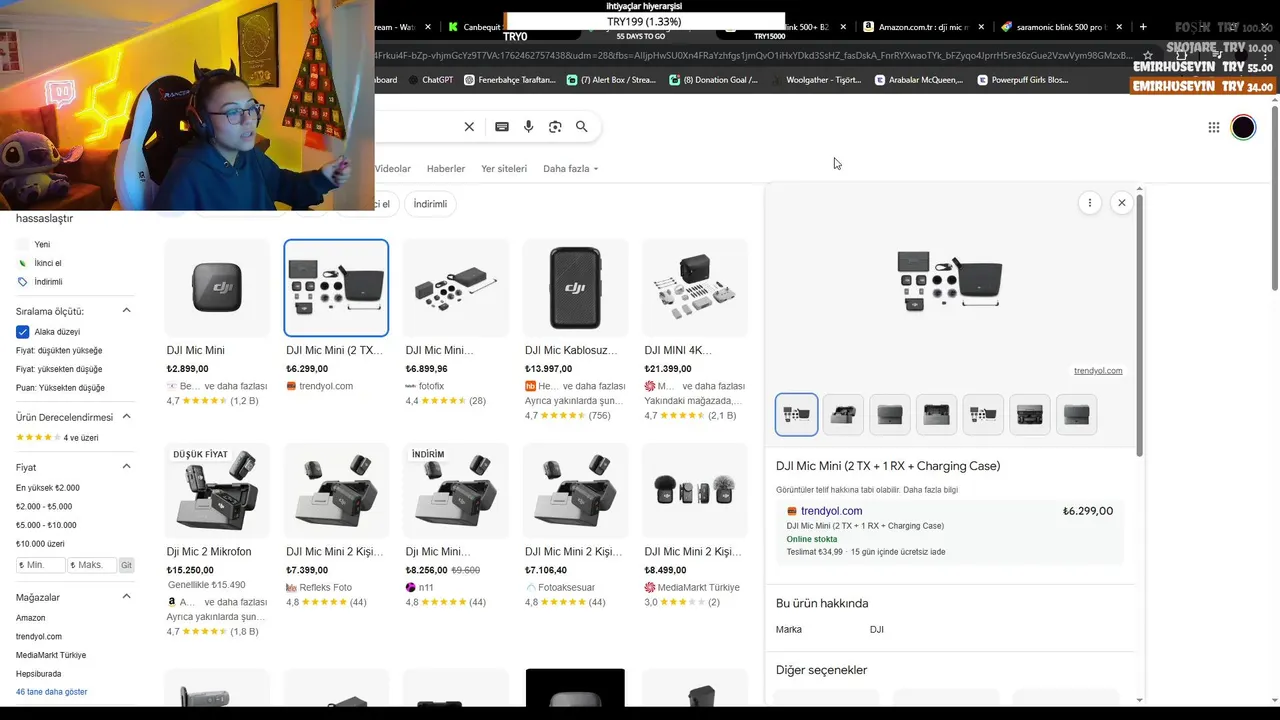
Task: Click the Maks. price input field
Action: coord(93,565)
